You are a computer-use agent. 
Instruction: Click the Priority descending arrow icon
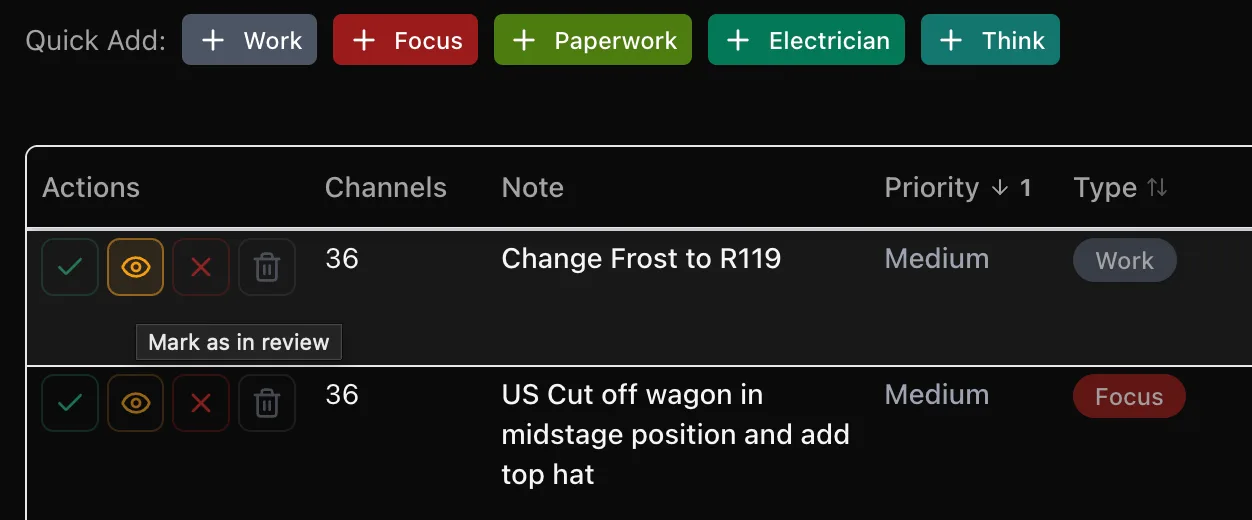999,188
